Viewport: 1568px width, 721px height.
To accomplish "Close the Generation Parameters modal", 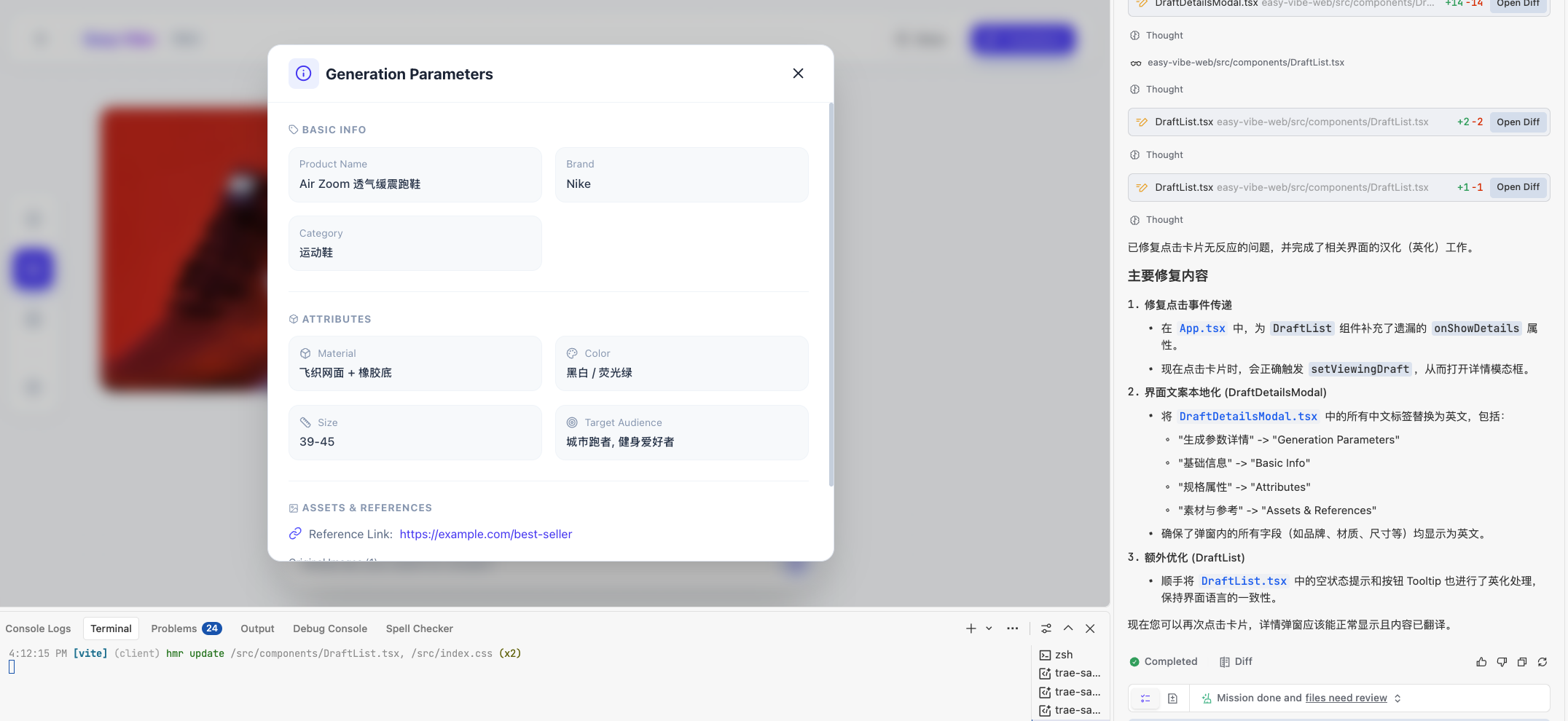I will 798,74.
